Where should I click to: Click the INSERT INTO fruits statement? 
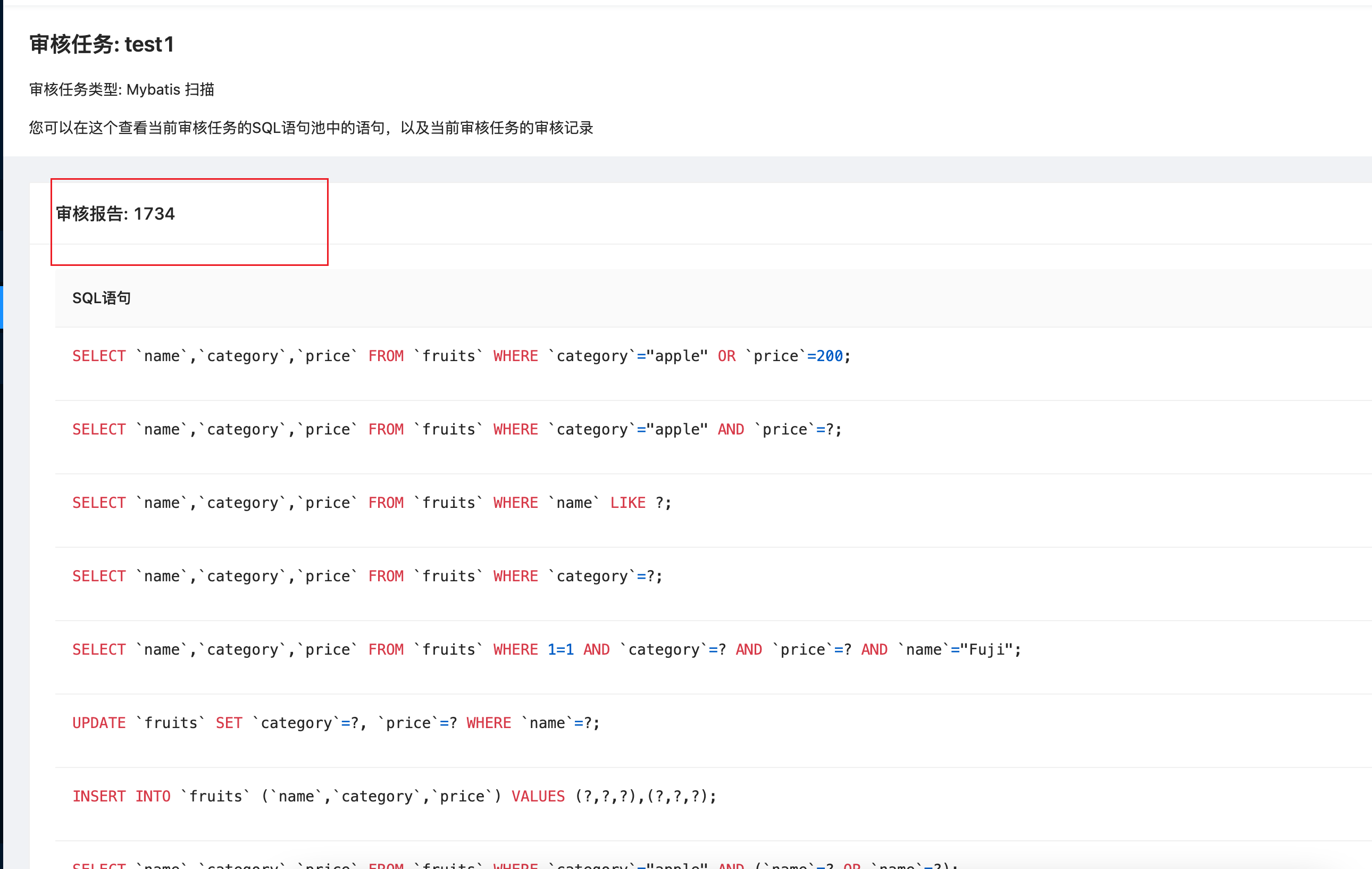click(394, 796)
